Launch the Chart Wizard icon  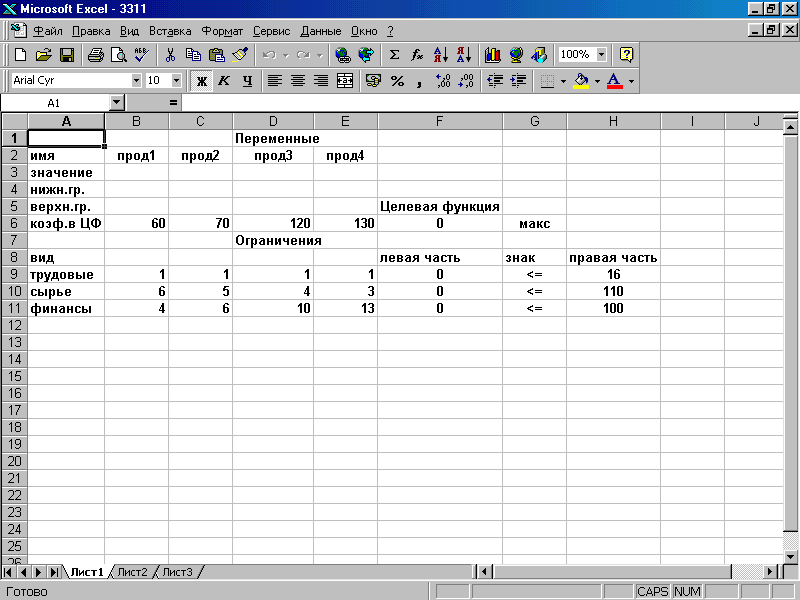[x=492, y=55]
